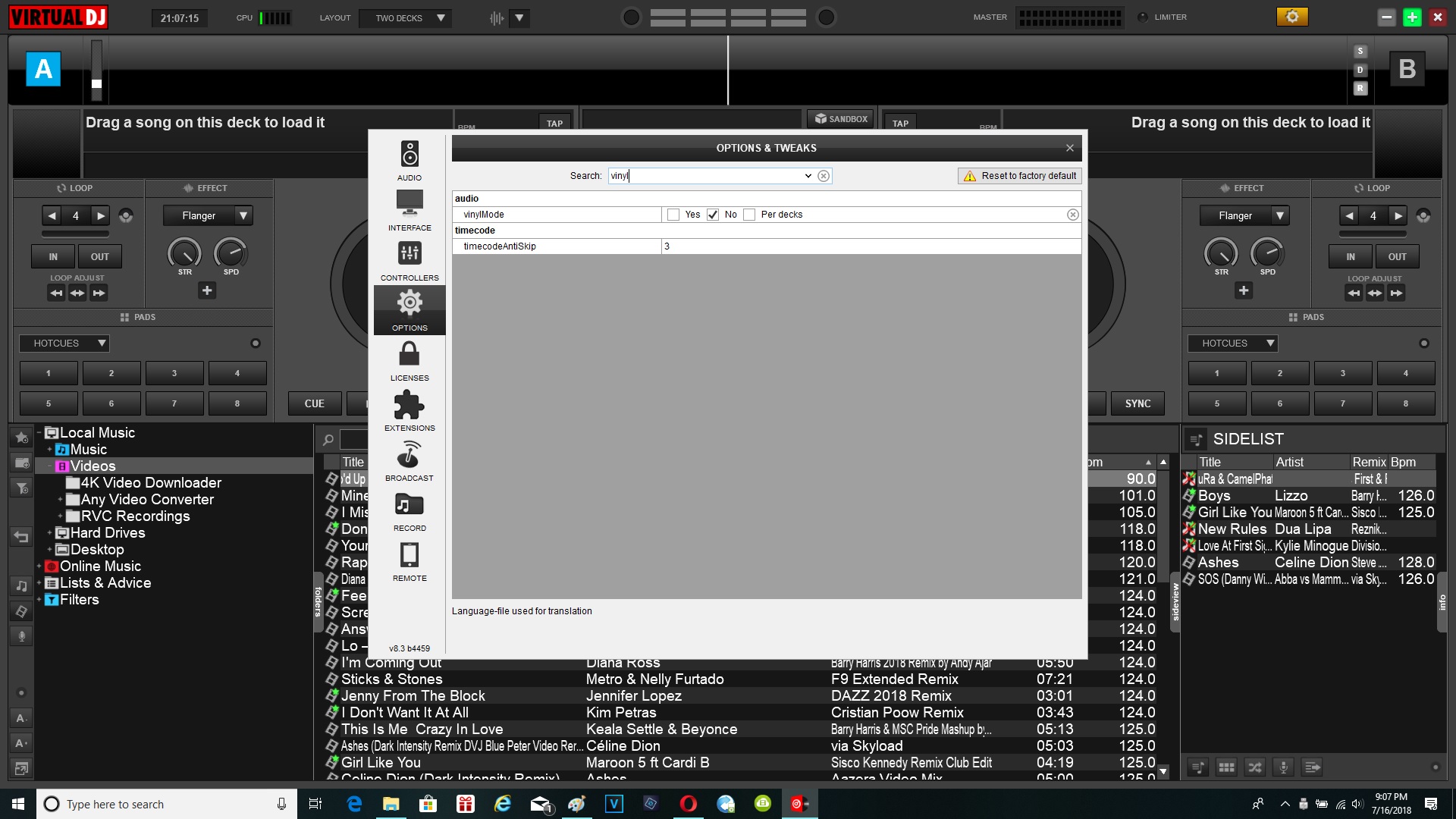Open the Licenses settings section
Screen dimensions: 1456x819
tap(409, 360)
